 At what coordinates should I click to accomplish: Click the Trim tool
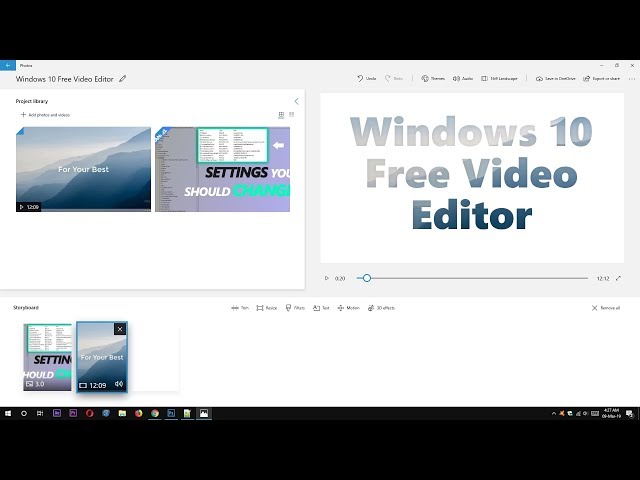(240, 308)
